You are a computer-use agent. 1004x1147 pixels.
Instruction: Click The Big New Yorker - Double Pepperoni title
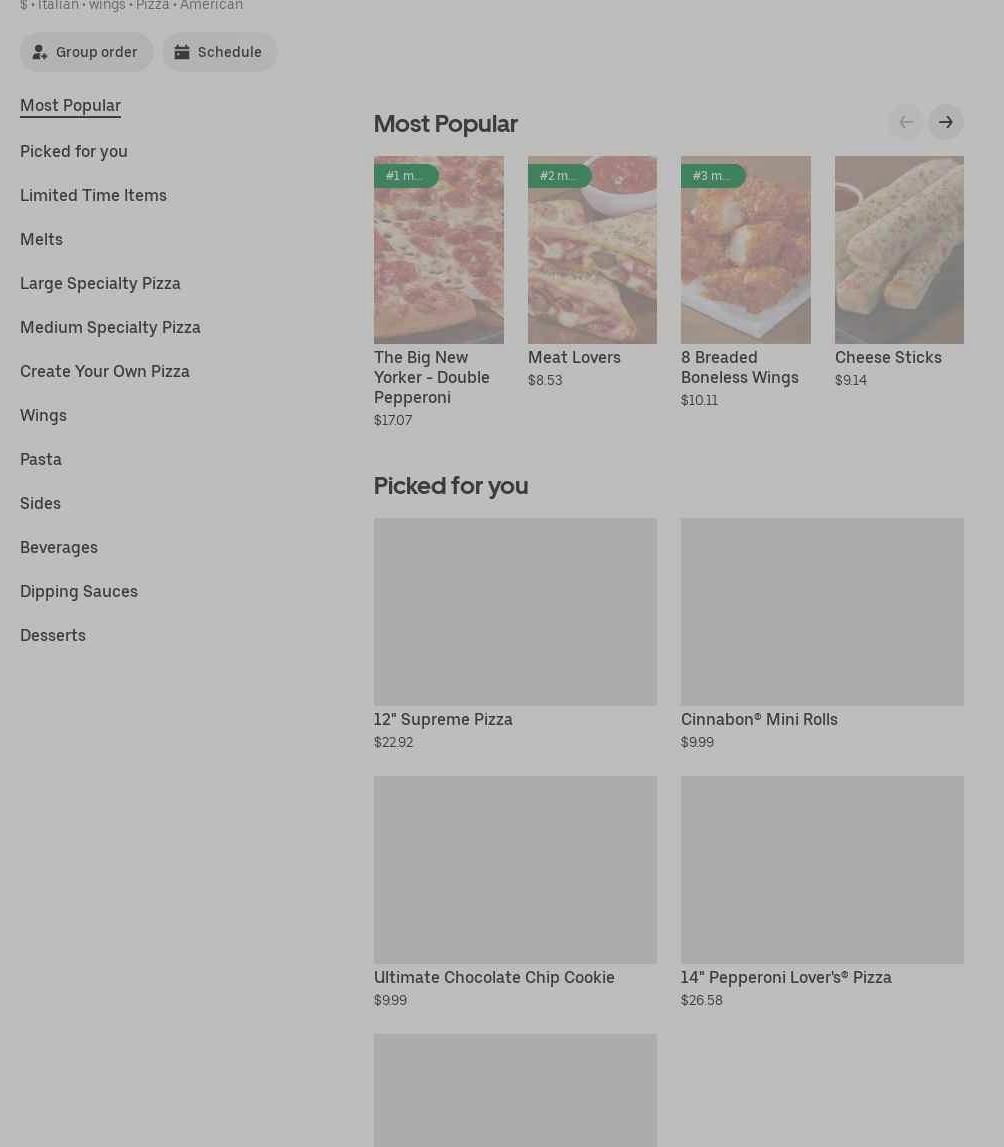(431, 377)
